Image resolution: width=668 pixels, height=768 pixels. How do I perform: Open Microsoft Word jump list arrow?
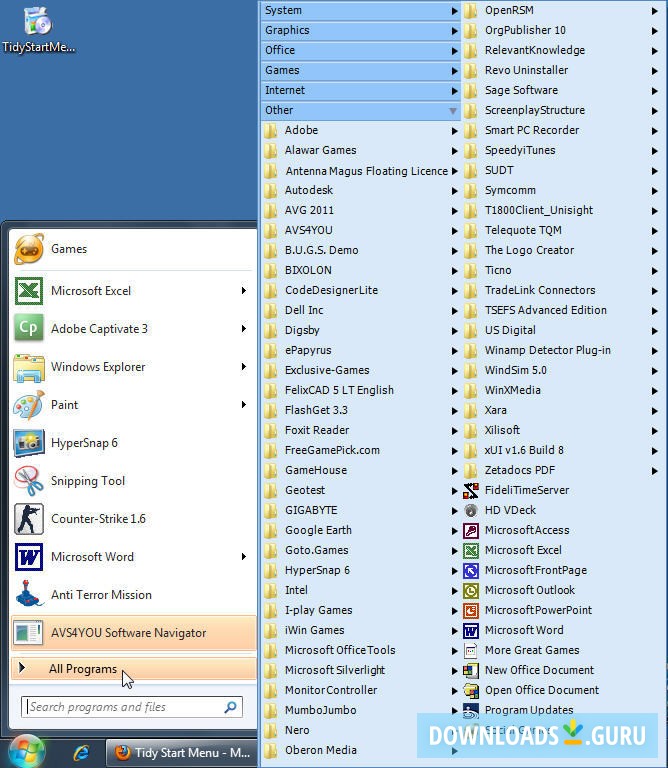pos(243,556)
